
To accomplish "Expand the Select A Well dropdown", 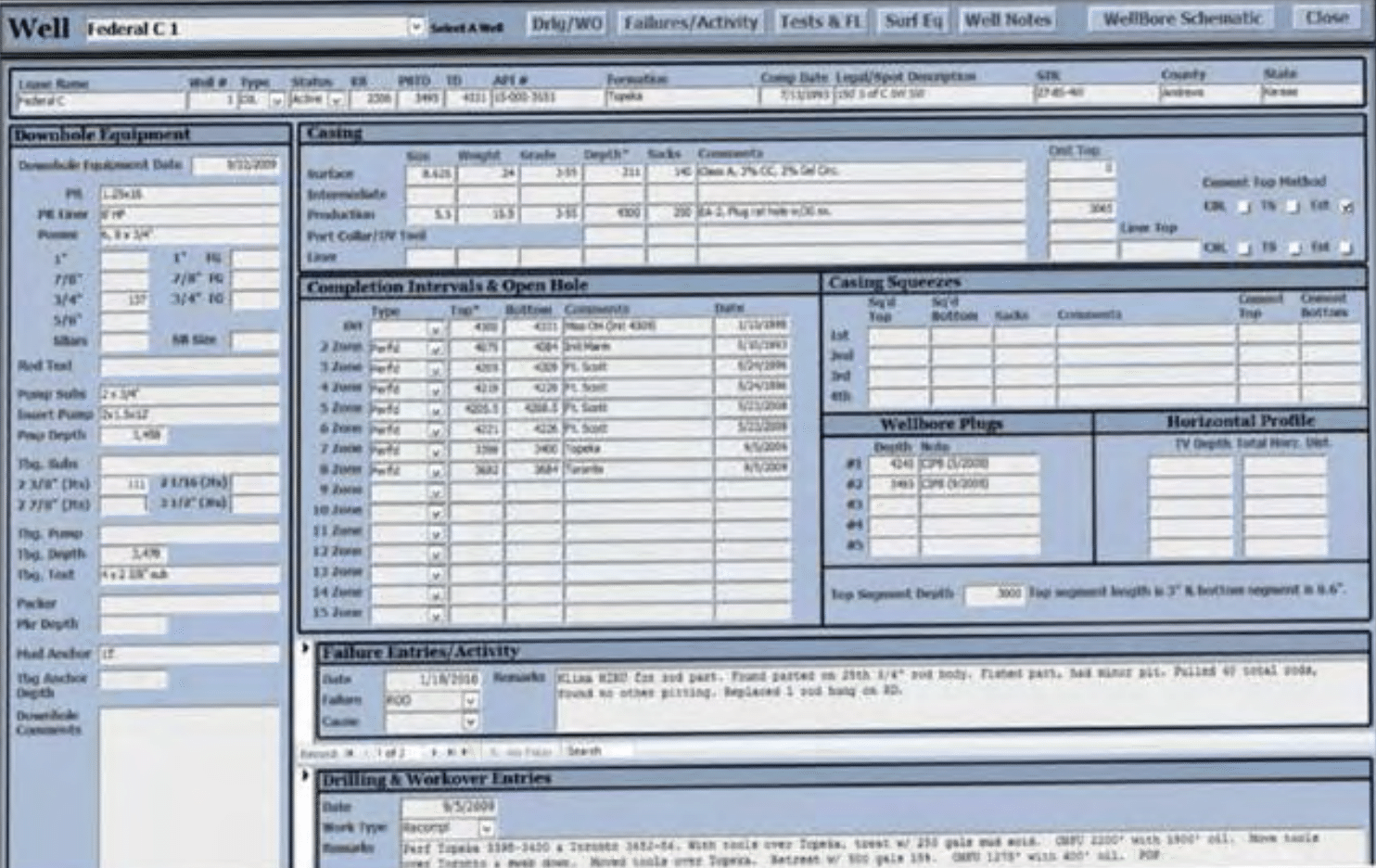I will coord(416,28).
